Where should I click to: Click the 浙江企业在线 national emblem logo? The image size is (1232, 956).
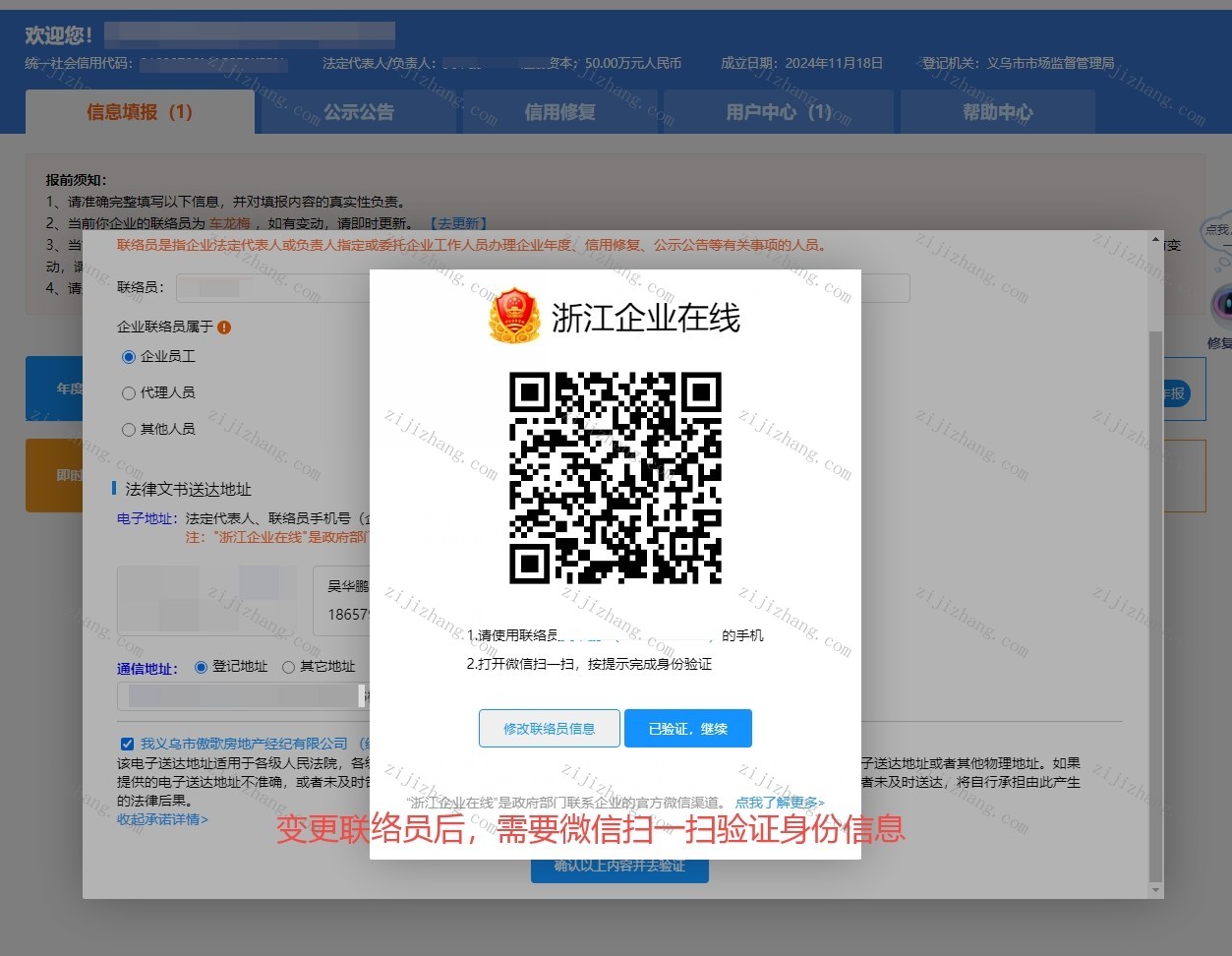(x=515, y=316)
